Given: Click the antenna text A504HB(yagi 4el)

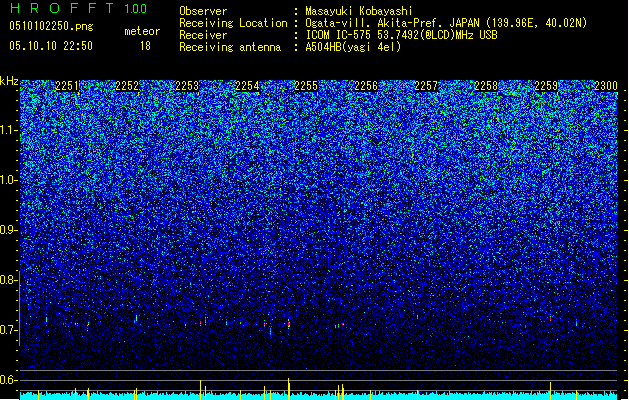Looking at the screenshot, I should click(x=353, y=47).
